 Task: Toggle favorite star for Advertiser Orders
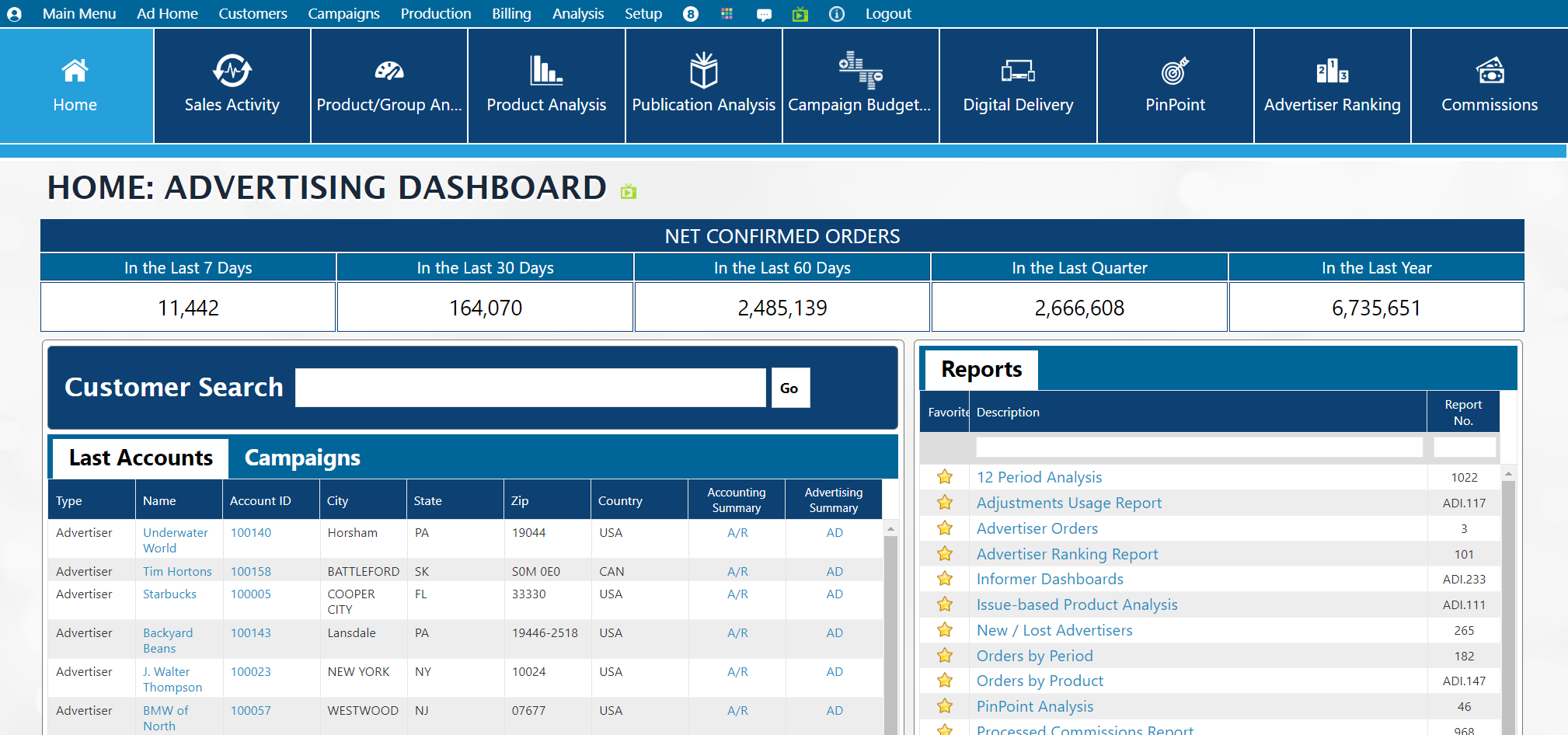[x=945, y=528]
